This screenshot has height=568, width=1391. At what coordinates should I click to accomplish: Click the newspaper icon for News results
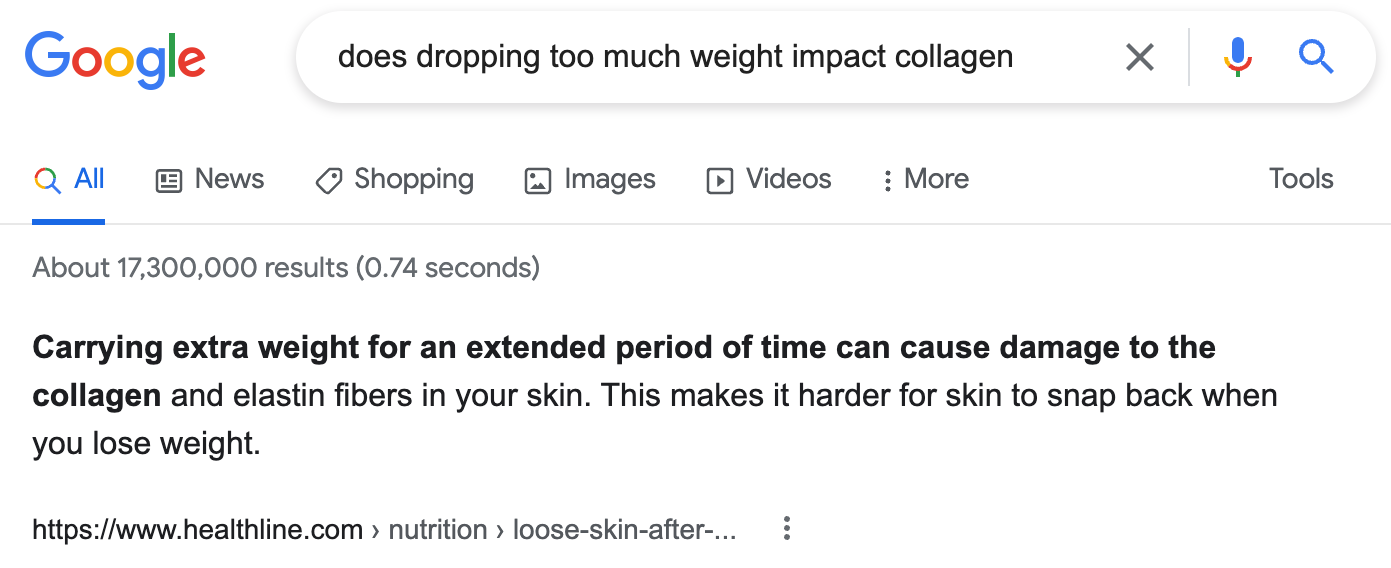click(169, 181)
